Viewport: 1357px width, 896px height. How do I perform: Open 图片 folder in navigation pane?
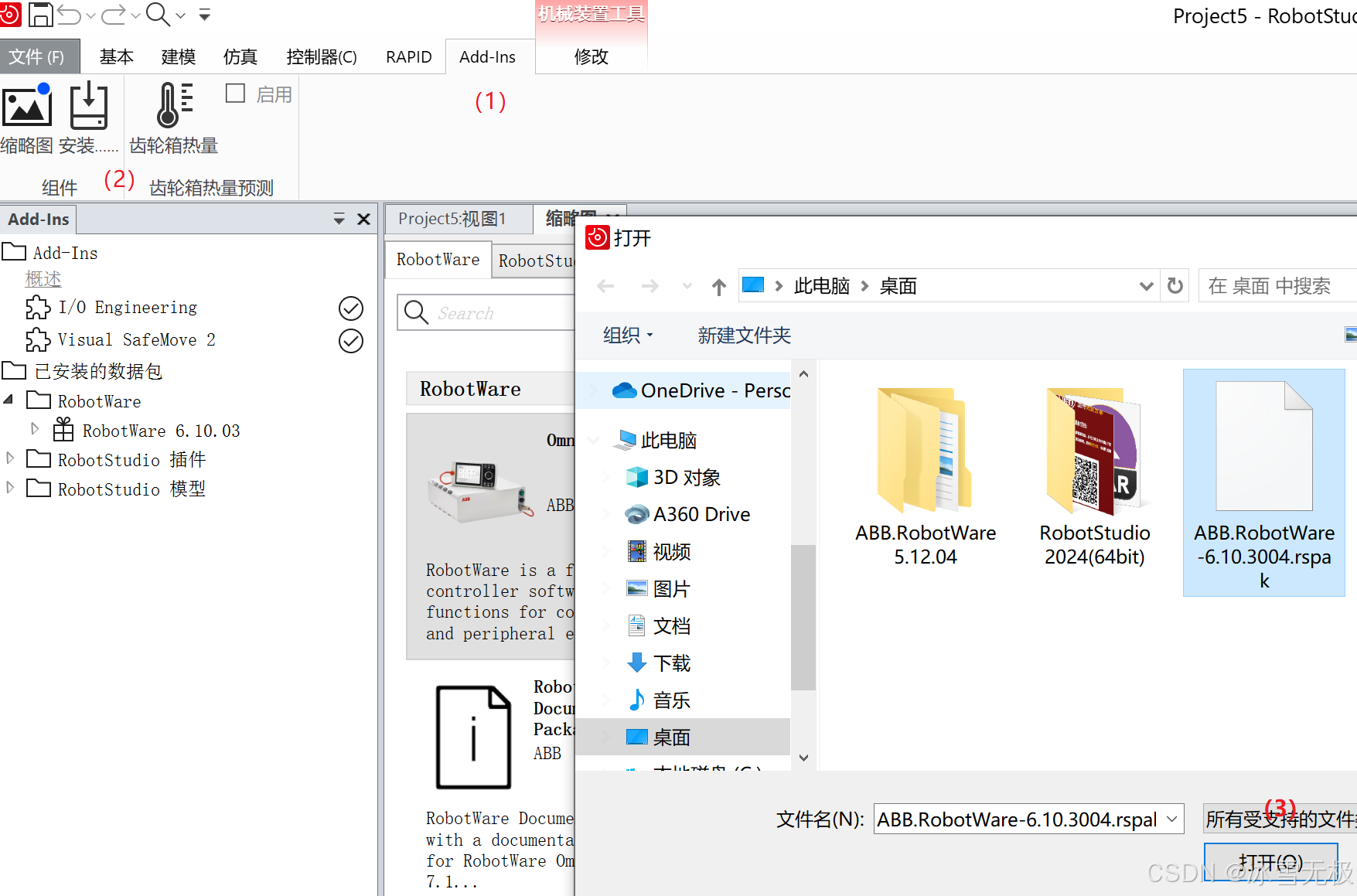(658, 589)
